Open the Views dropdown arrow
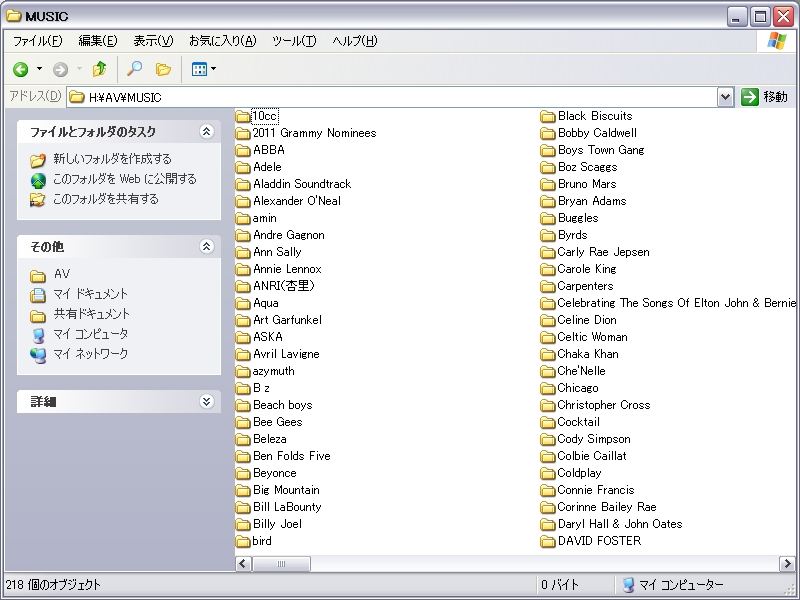Viewport: 800px width, 600px height. [x=213, y=68]
